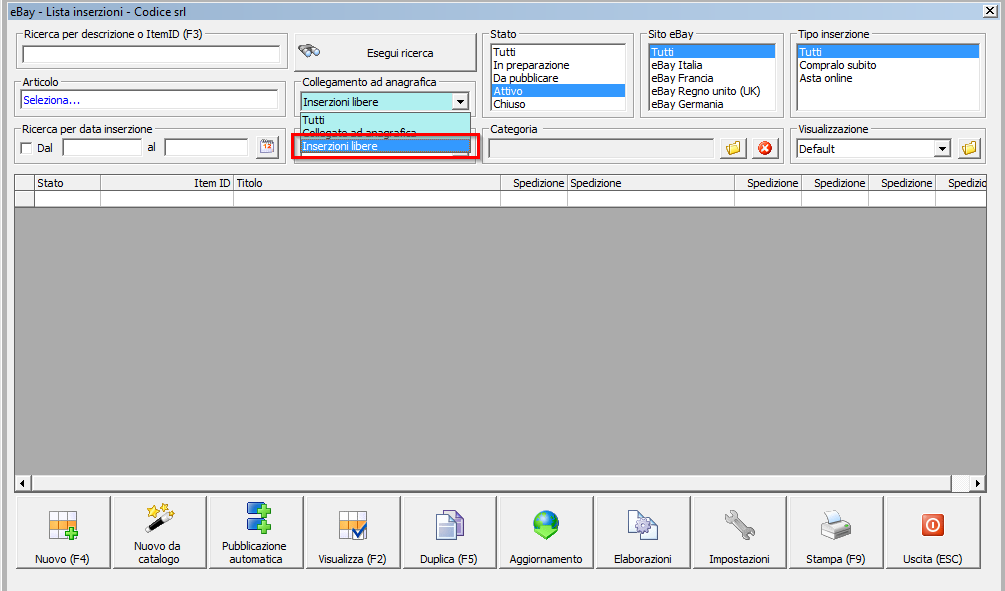Open Nuovo da catalogo wizard
This screenshot has height=591, width=1005.
pyautogui.click(x=160, y=532)
